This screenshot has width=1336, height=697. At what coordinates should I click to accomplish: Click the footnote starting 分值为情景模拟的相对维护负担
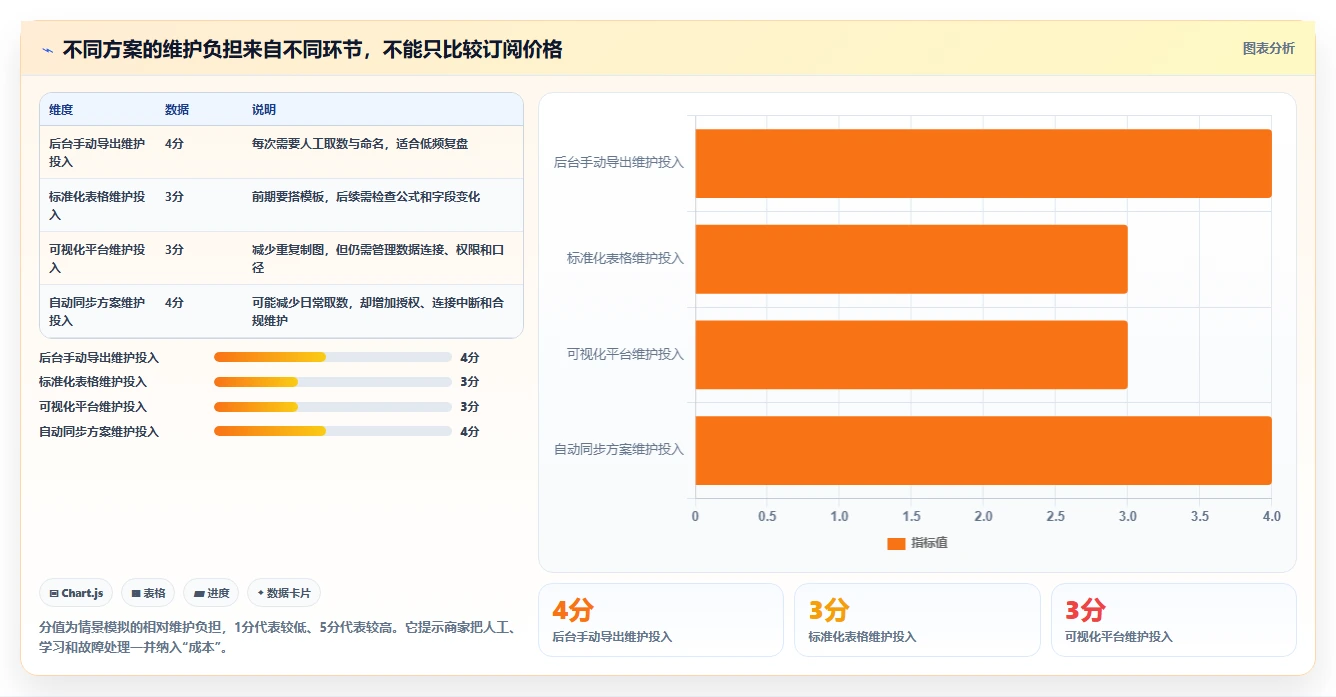coord(276,637)
